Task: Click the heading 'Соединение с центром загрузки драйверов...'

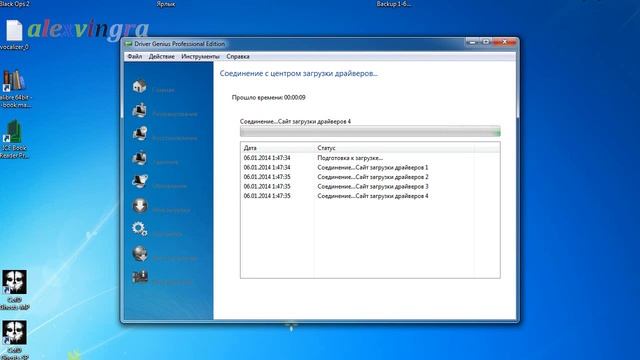Action: click(x=299, y=73)
